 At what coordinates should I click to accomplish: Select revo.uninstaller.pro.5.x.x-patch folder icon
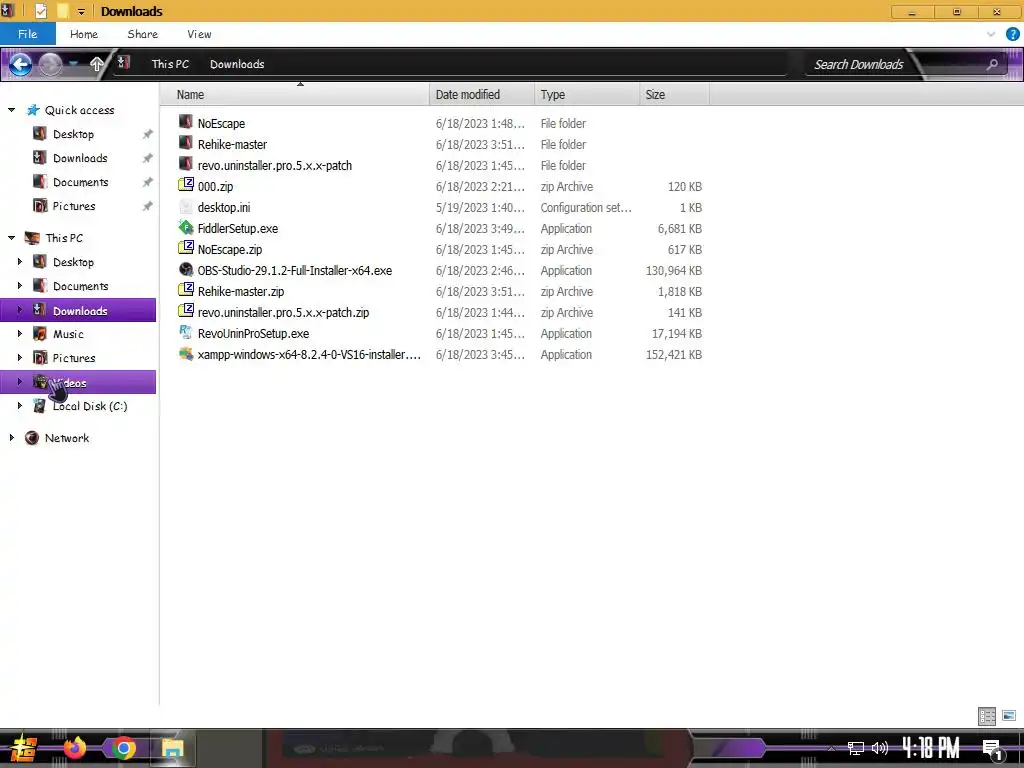(x=186, y=164)
